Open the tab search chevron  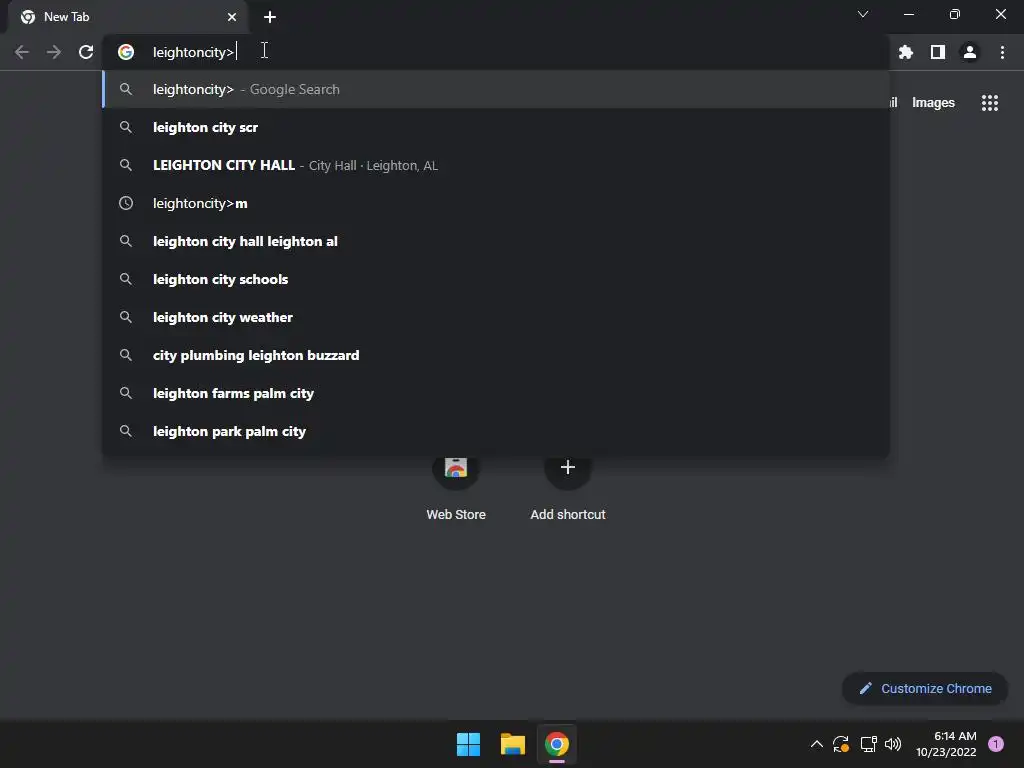tap(863, 14)
